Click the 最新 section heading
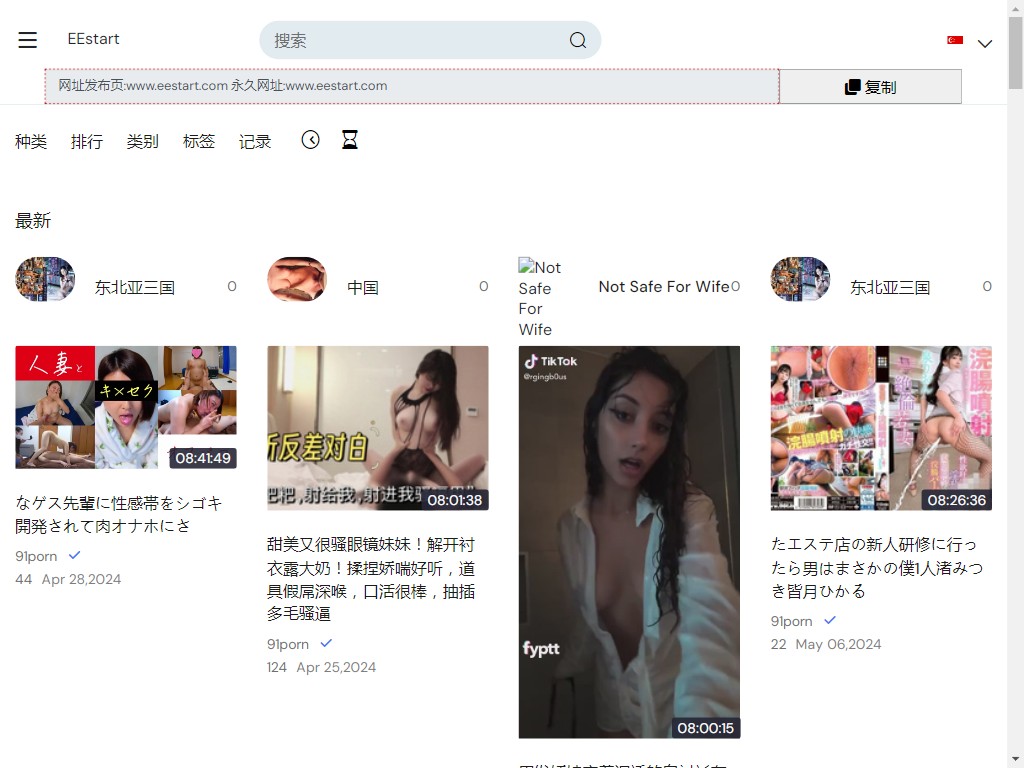Image resolution: width=1024 pixels, height=768 pixels. pos(33,221)
